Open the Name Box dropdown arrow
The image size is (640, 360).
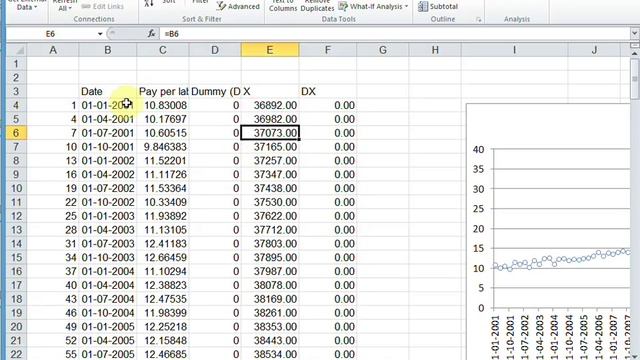click(100, 34)
